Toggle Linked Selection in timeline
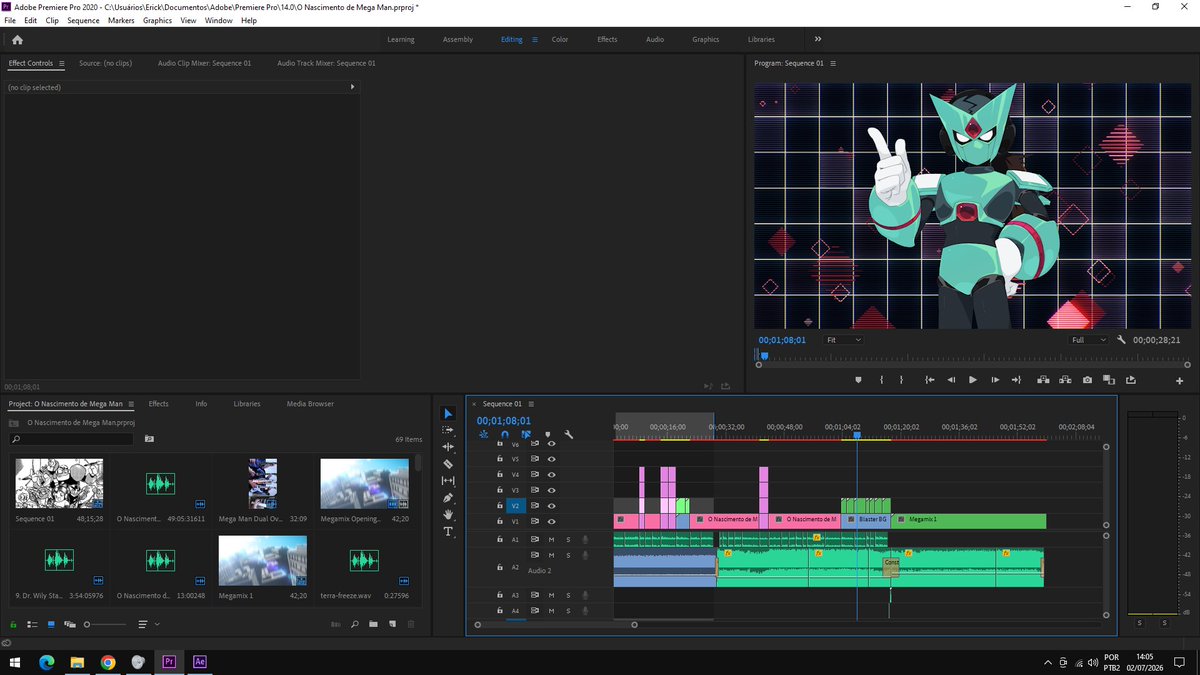 (x=526, y=434)
